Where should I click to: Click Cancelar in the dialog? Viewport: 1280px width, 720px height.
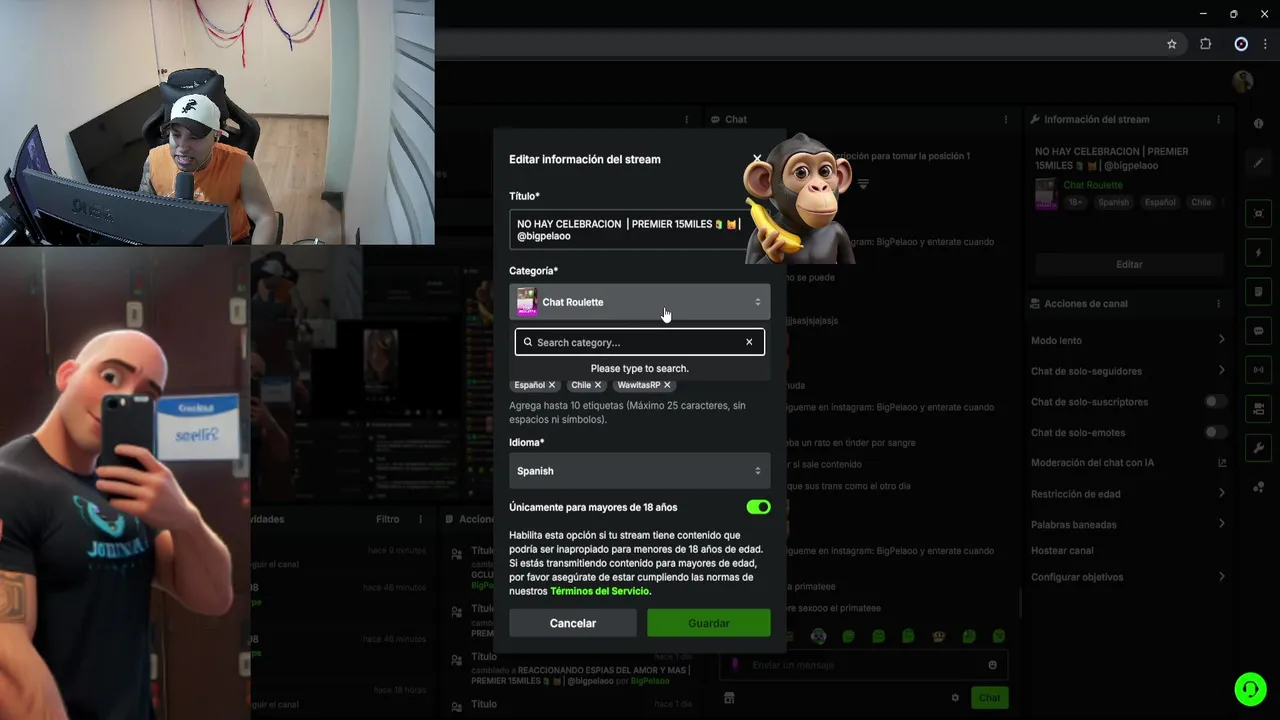click(573, 623)
